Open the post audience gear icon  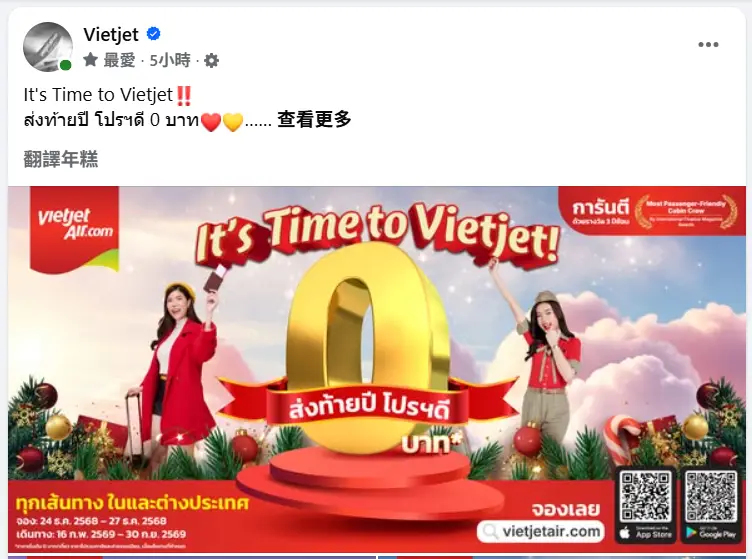(x=212, y=60)
